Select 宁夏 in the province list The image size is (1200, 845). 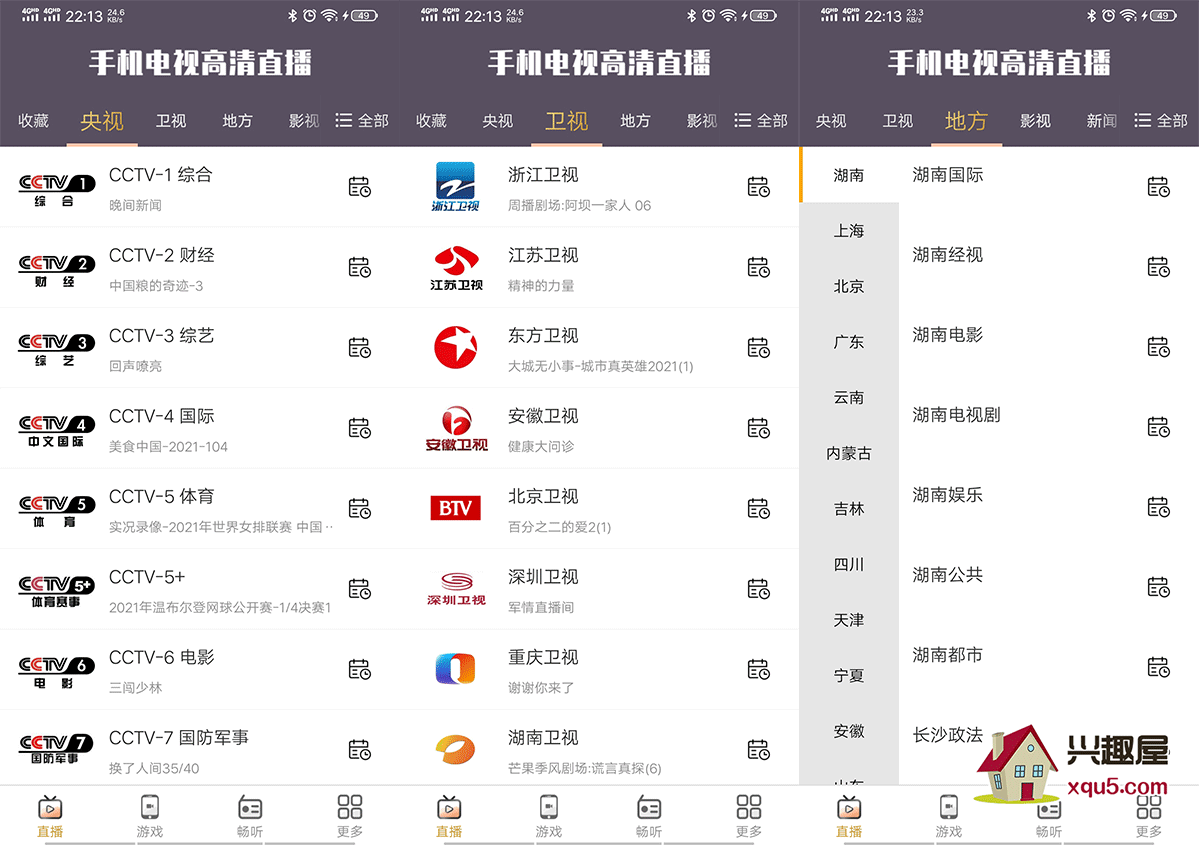849,676
